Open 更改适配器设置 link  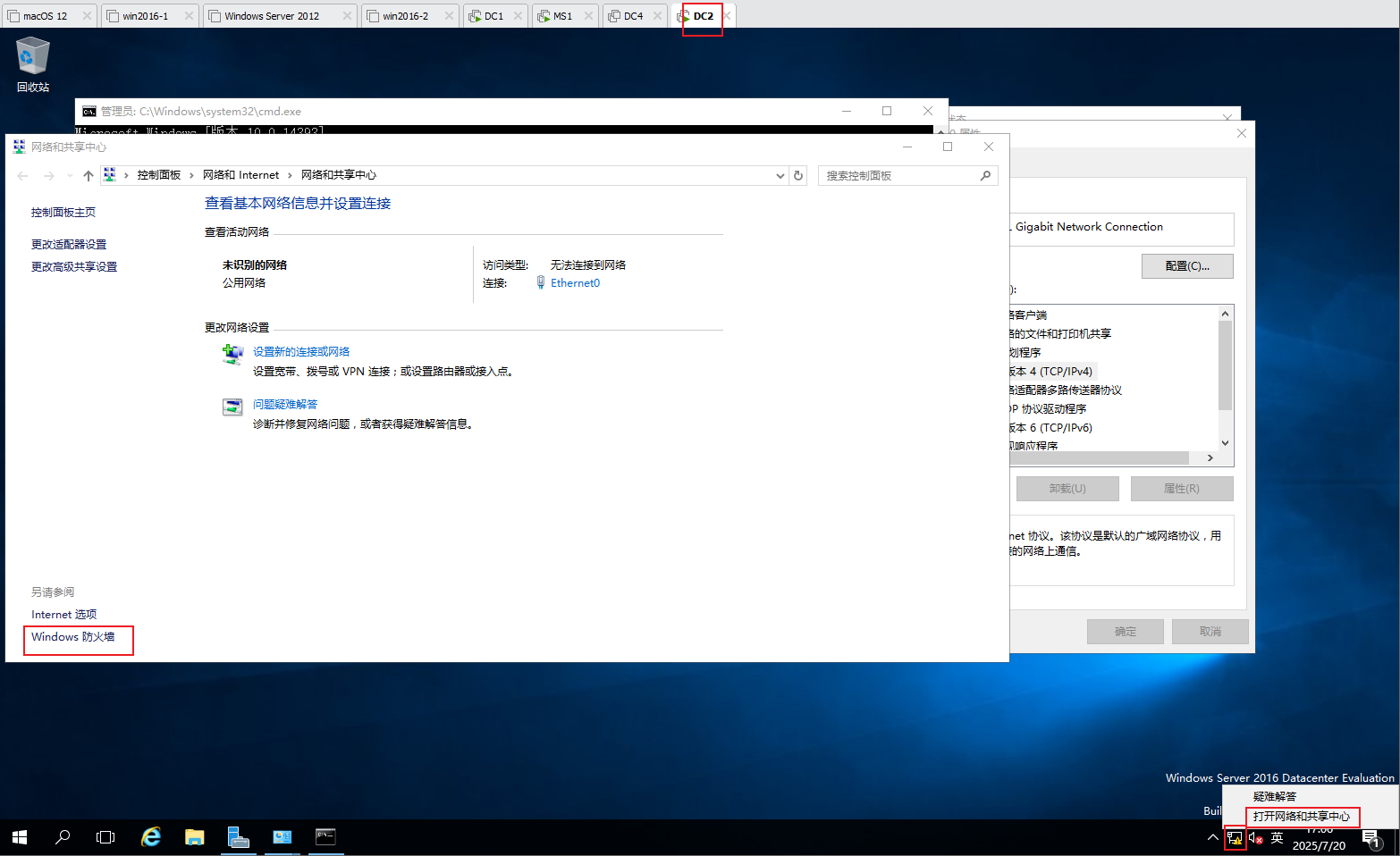[69, 245]
